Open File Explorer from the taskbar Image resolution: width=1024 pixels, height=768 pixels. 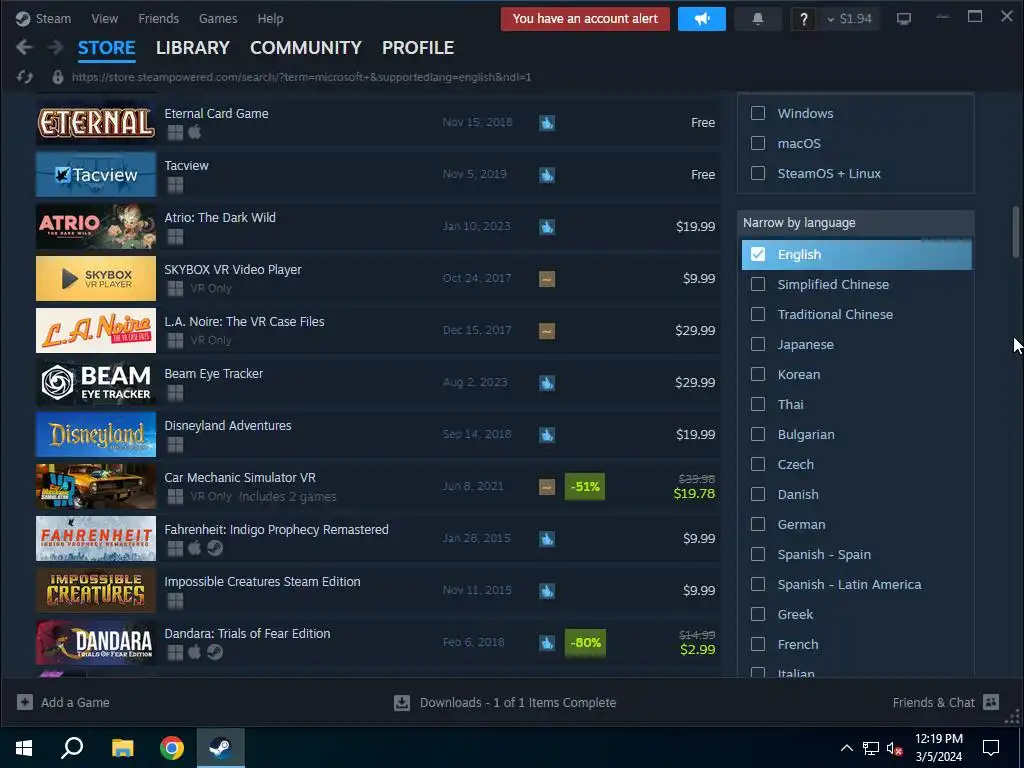[122, 748]
